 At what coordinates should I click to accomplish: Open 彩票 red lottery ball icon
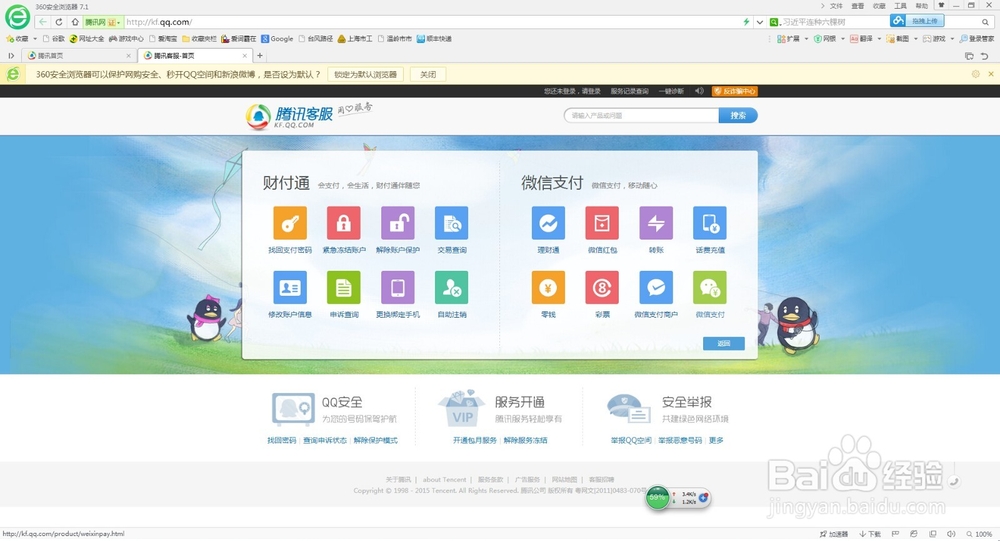pyautogui.click(x=602, y=288)
